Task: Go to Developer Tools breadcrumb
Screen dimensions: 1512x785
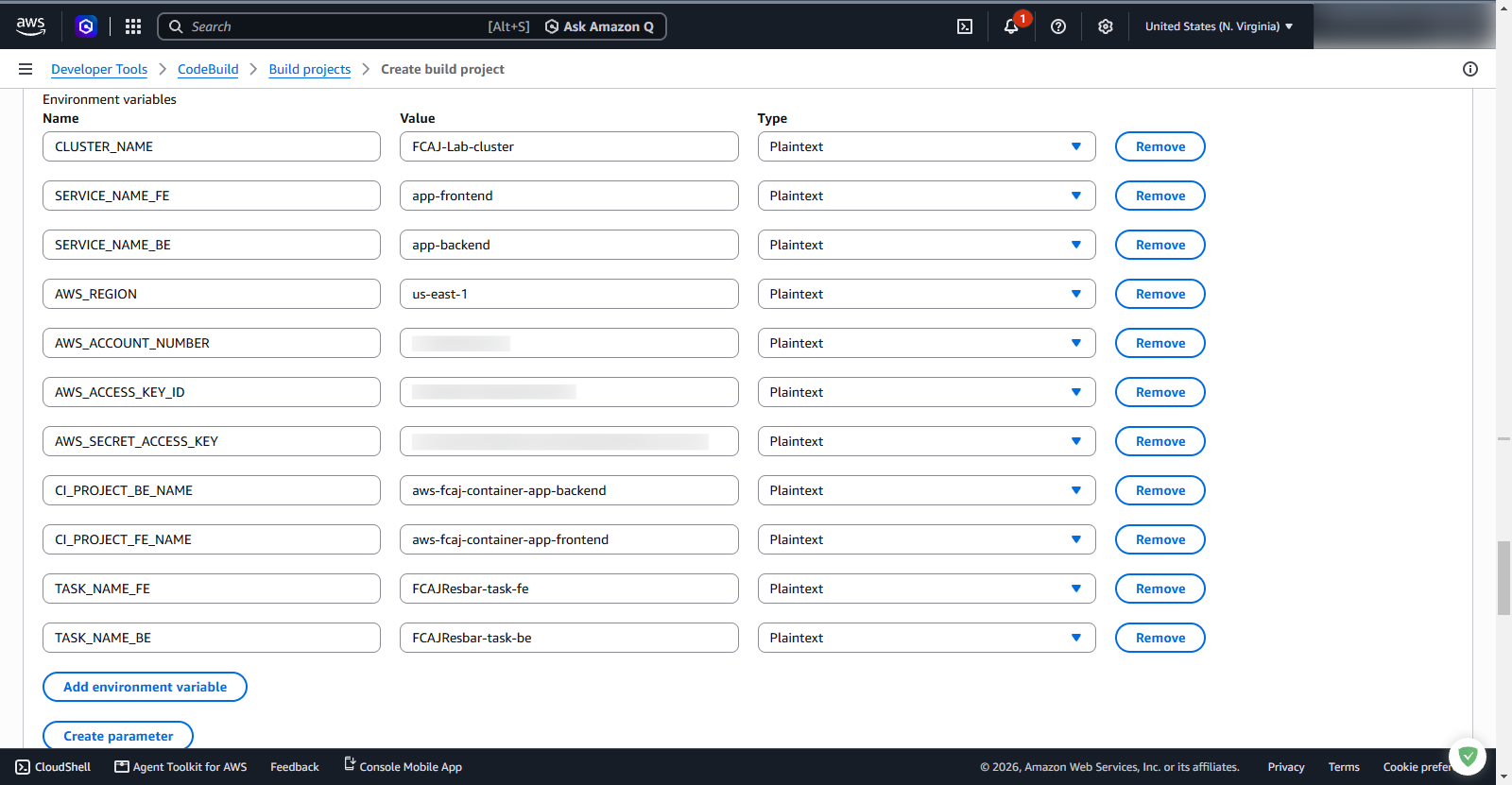Action: click(x=99, y=69)
